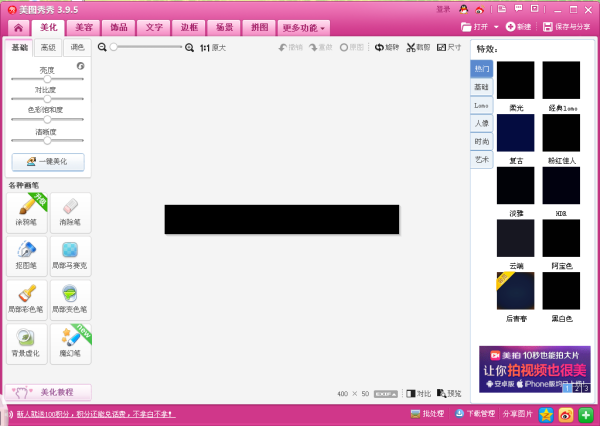Screen dimensions: 600x426
Task: Click the home icon button
Action: 17,27
